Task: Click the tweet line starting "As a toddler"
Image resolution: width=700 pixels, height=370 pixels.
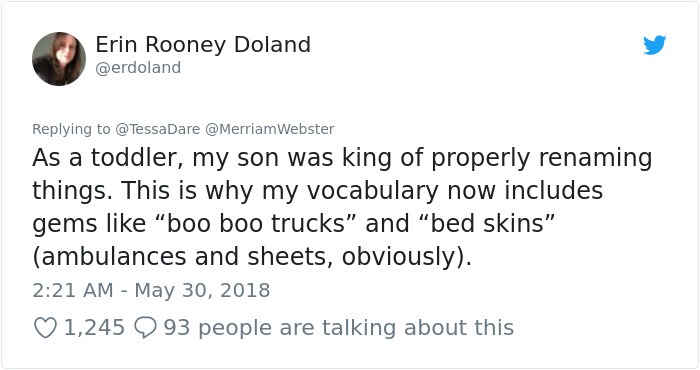Action: [342, 158]
